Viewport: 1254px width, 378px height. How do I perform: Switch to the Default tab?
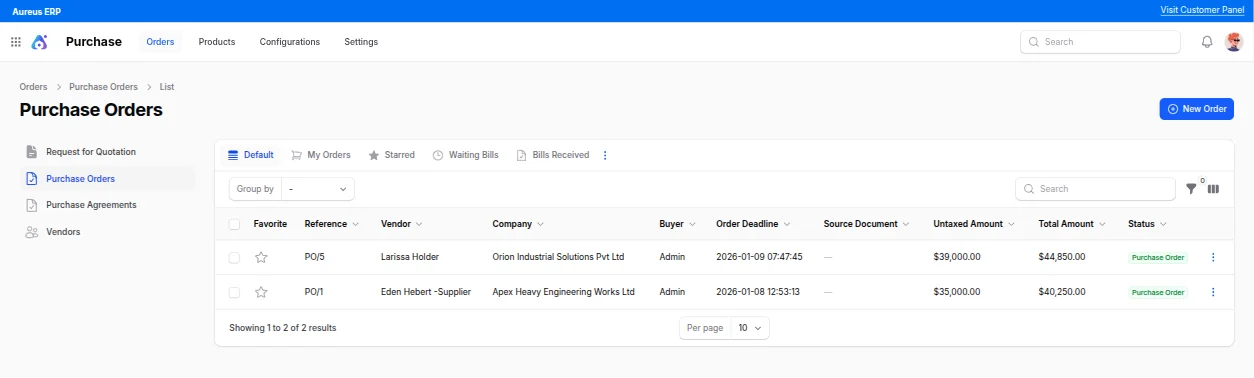coord(251,155)
